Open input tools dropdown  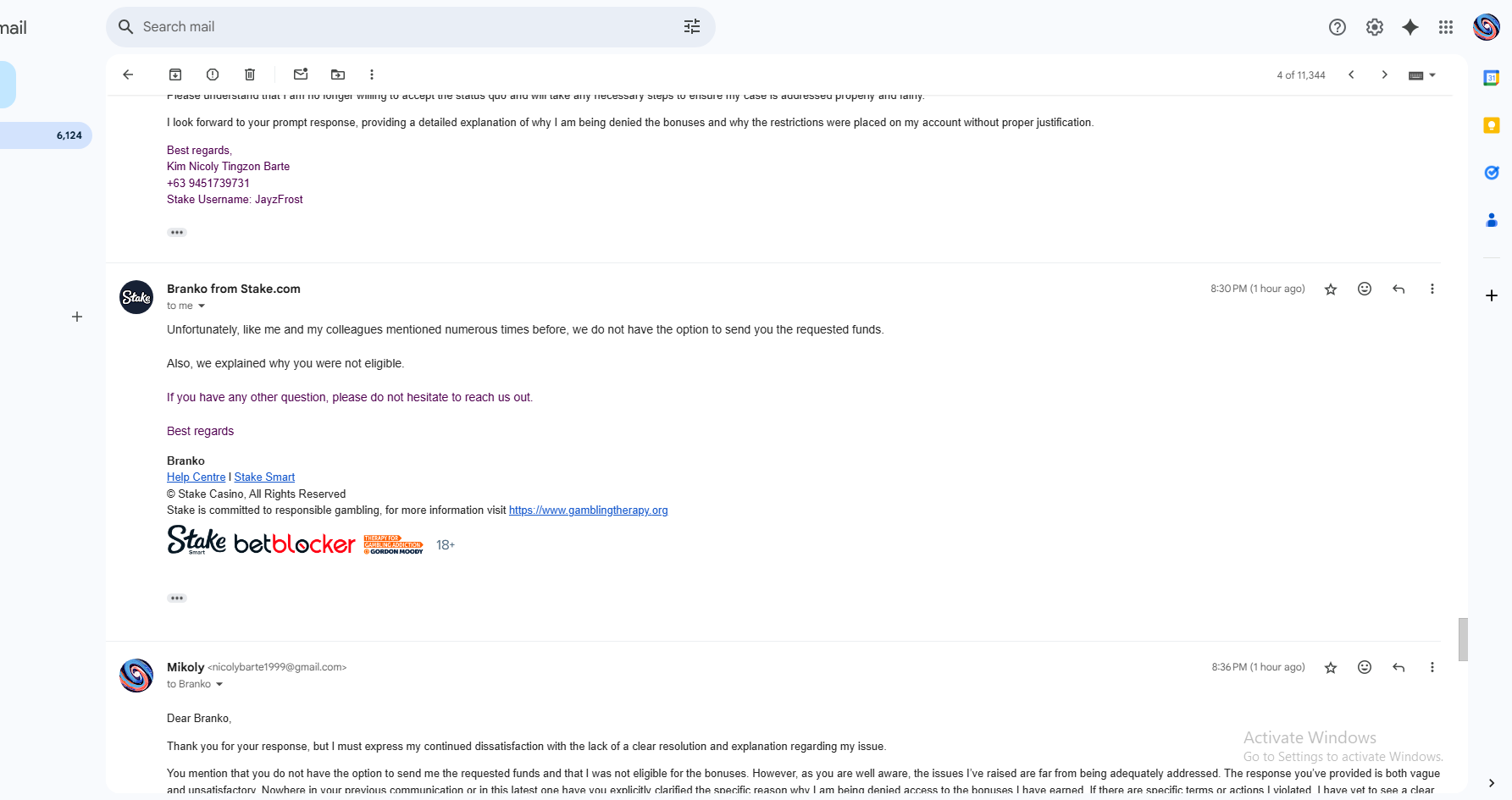click(1422, 75)
